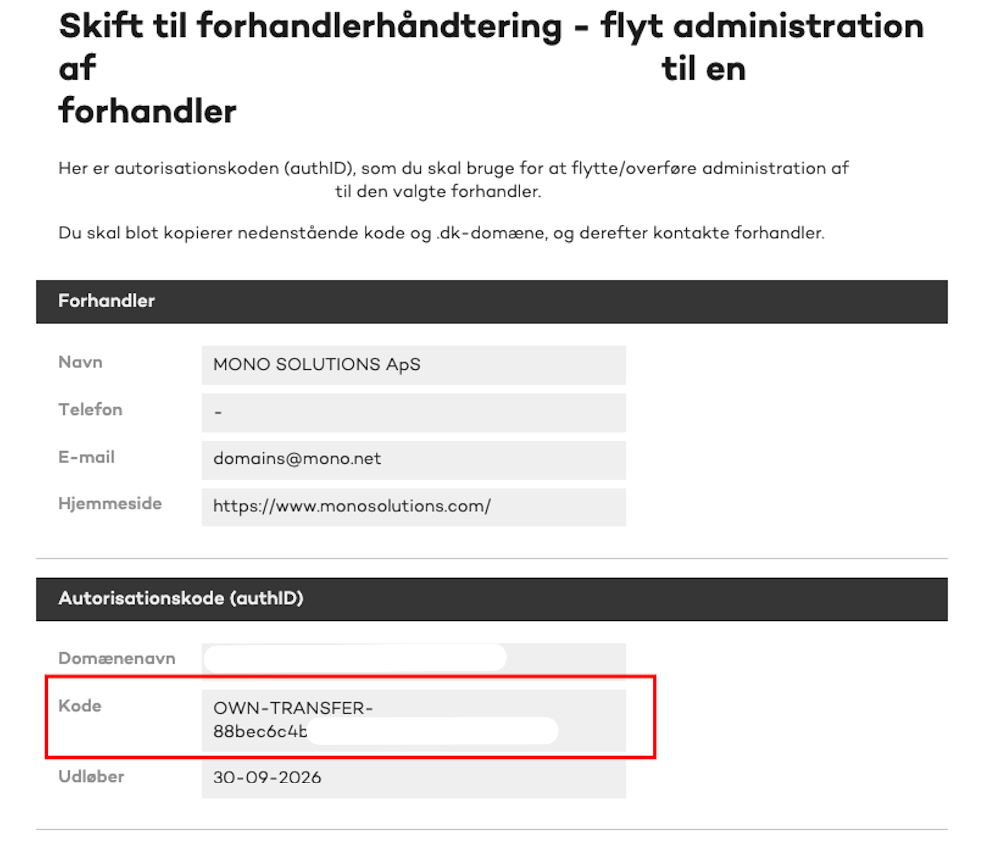The image size is (1008, 852).
Task: Click the monosolutions.com Hjemmeside URL field
Action: point(413,507)
